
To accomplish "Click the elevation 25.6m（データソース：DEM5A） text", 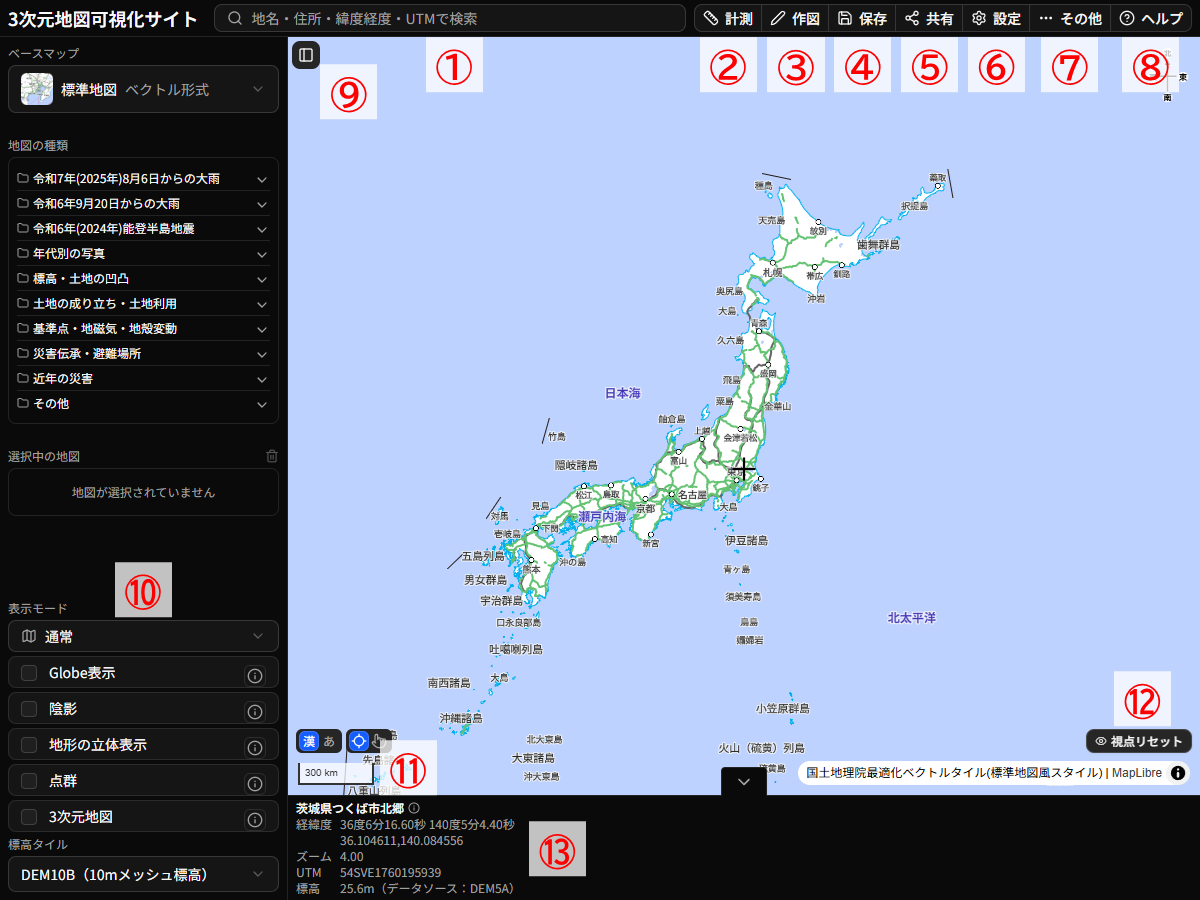I will pos(426,889).
